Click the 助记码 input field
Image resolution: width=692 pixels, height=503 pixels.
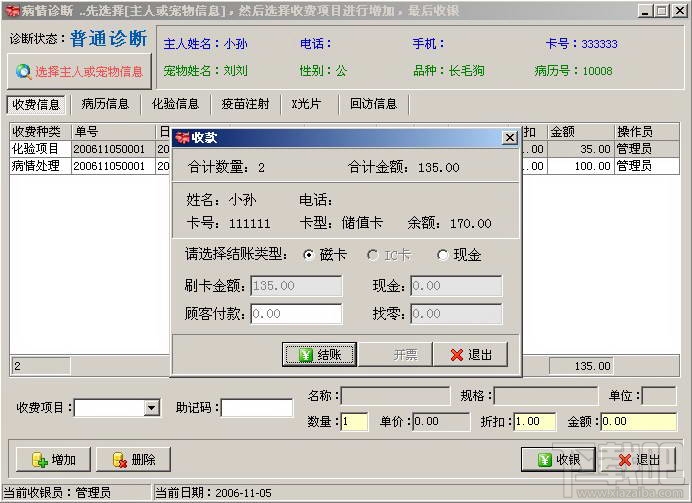point(257,408)
